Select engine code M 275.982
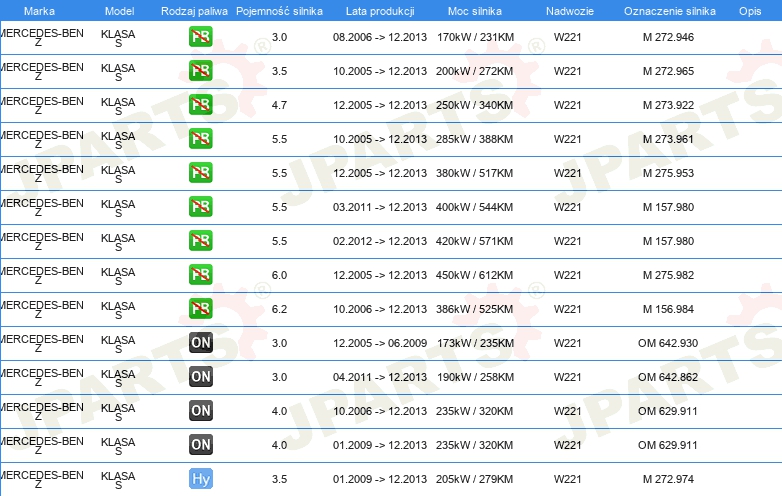The image size is (782, 496). tap(668, 275)
